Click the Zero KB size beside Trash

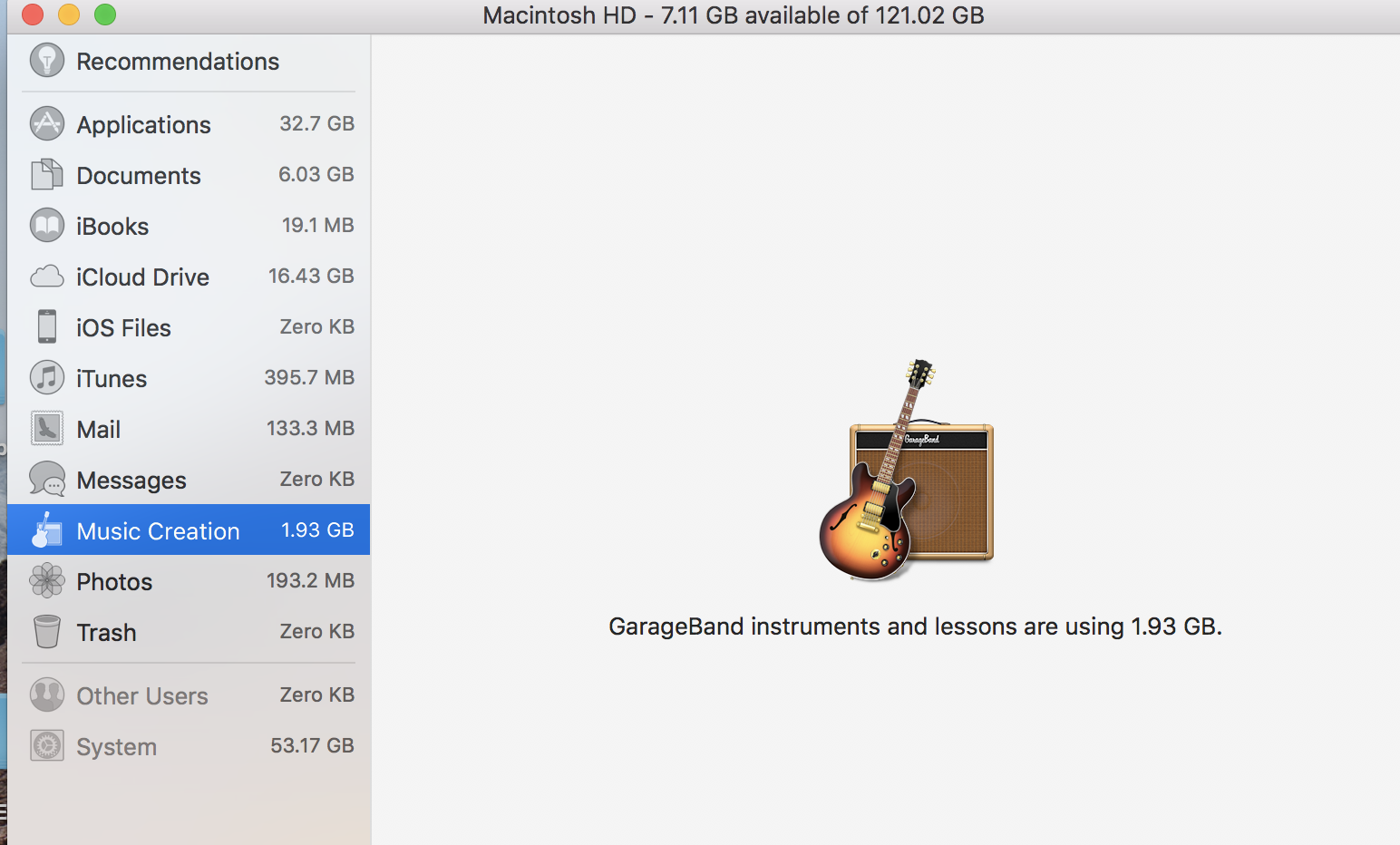[317, 631]
